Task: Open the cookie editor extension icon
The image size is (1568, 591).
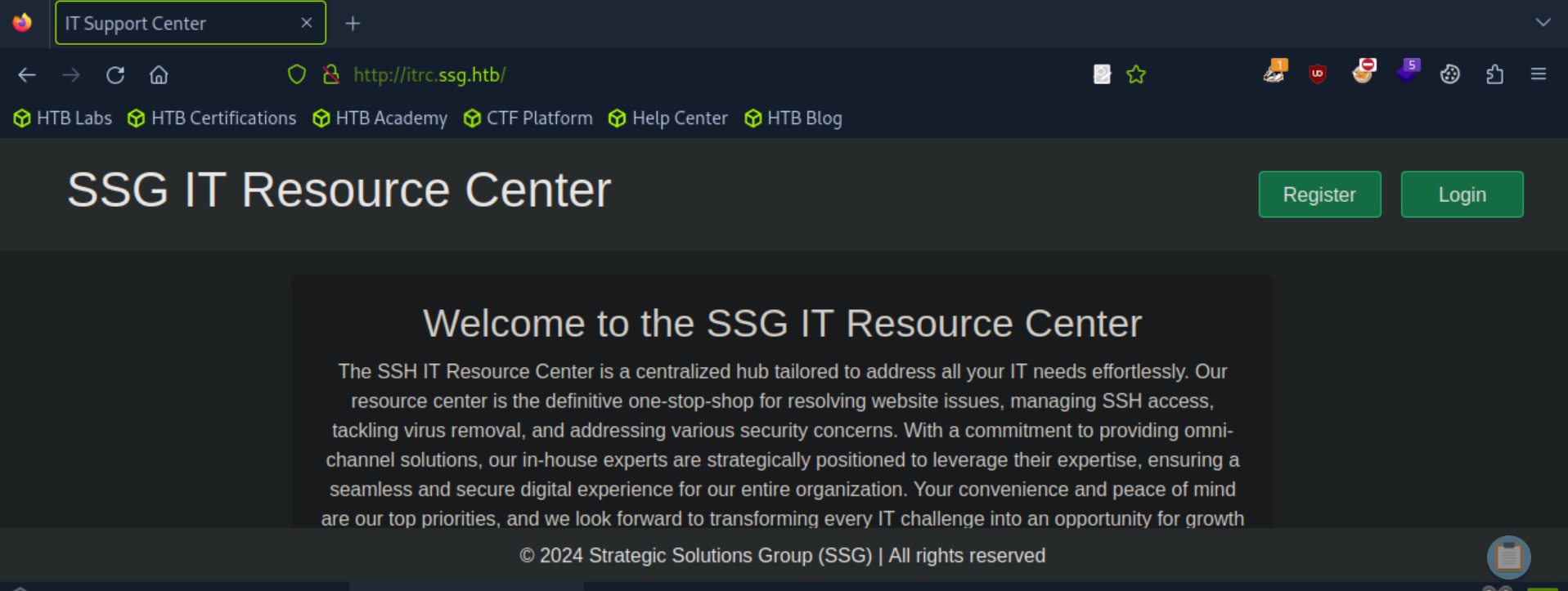Action: [x=1450, y=75]
